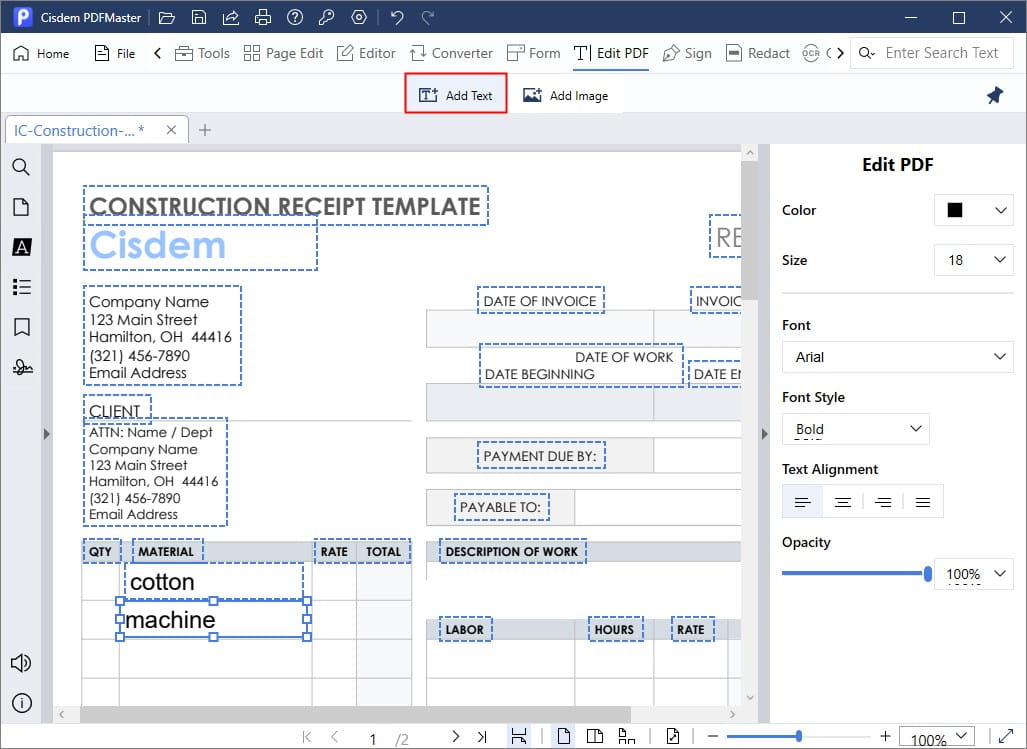The width and height of the screenshot is (1027, 749).
Task: Select the text 'A' icon in left sidebar
Action: (22, 247)
